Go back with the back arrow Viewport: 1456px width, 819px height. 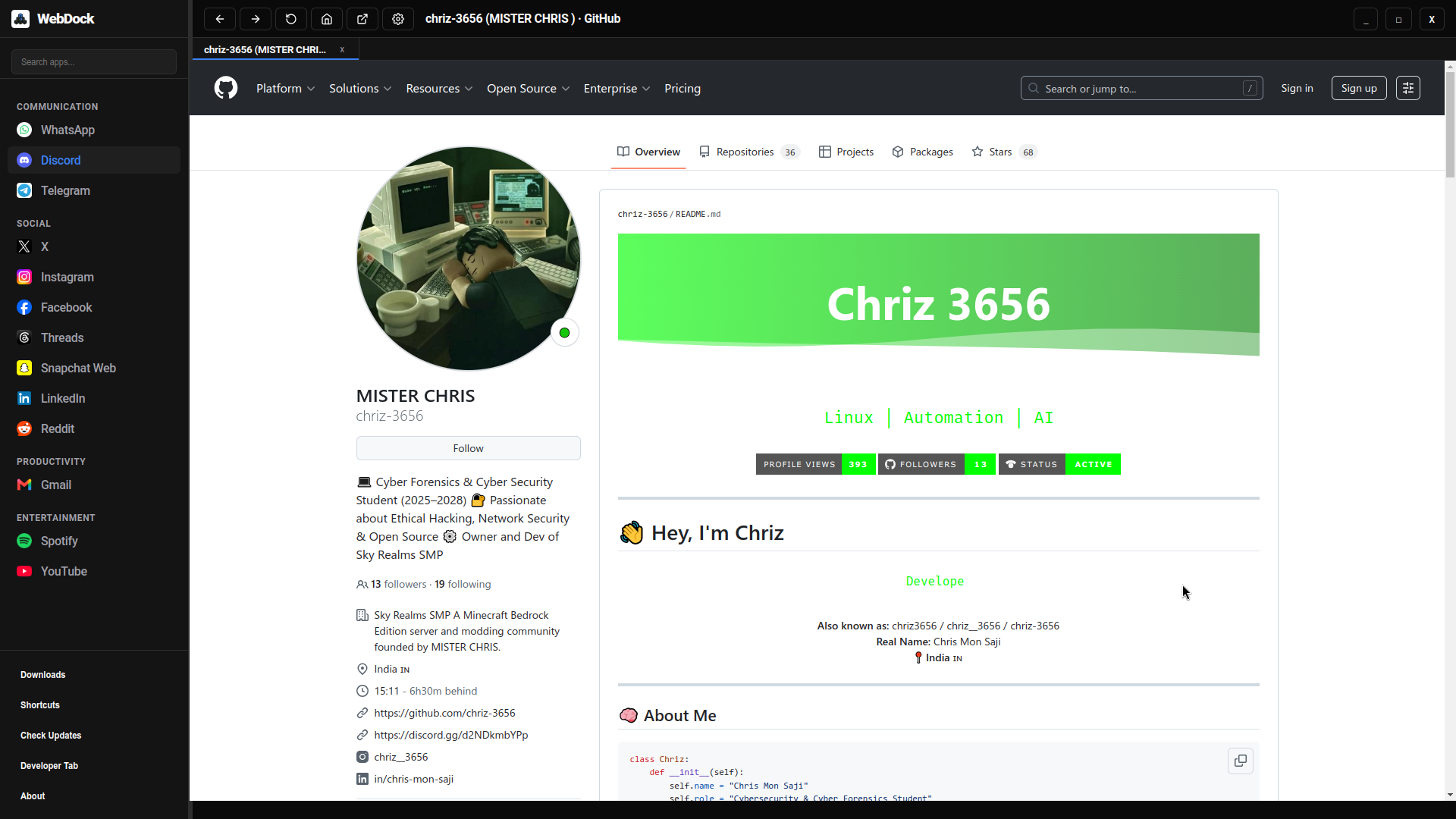(220, 19)
